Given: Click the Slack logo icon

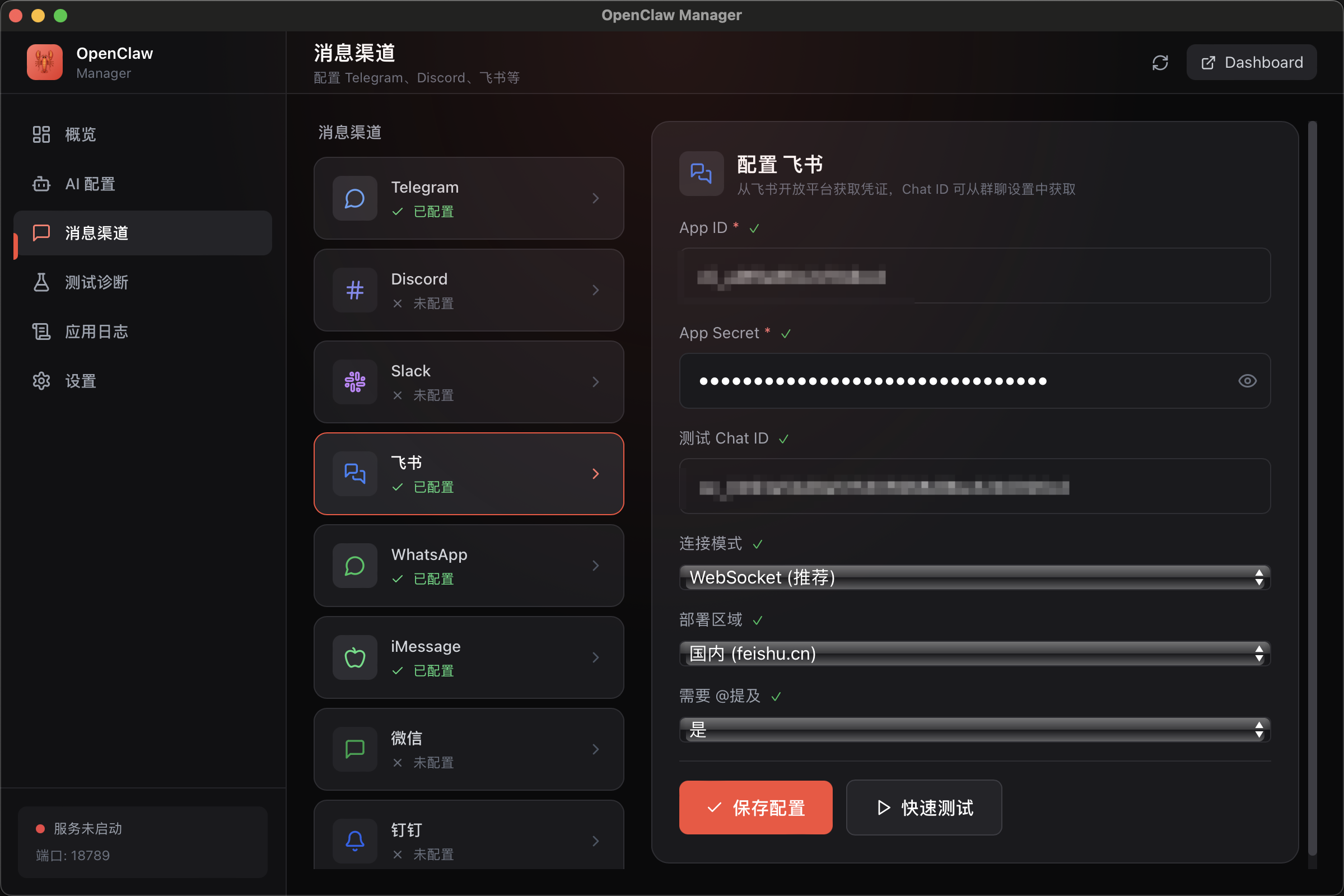Looking at the screenshot, I should [355, 382].
